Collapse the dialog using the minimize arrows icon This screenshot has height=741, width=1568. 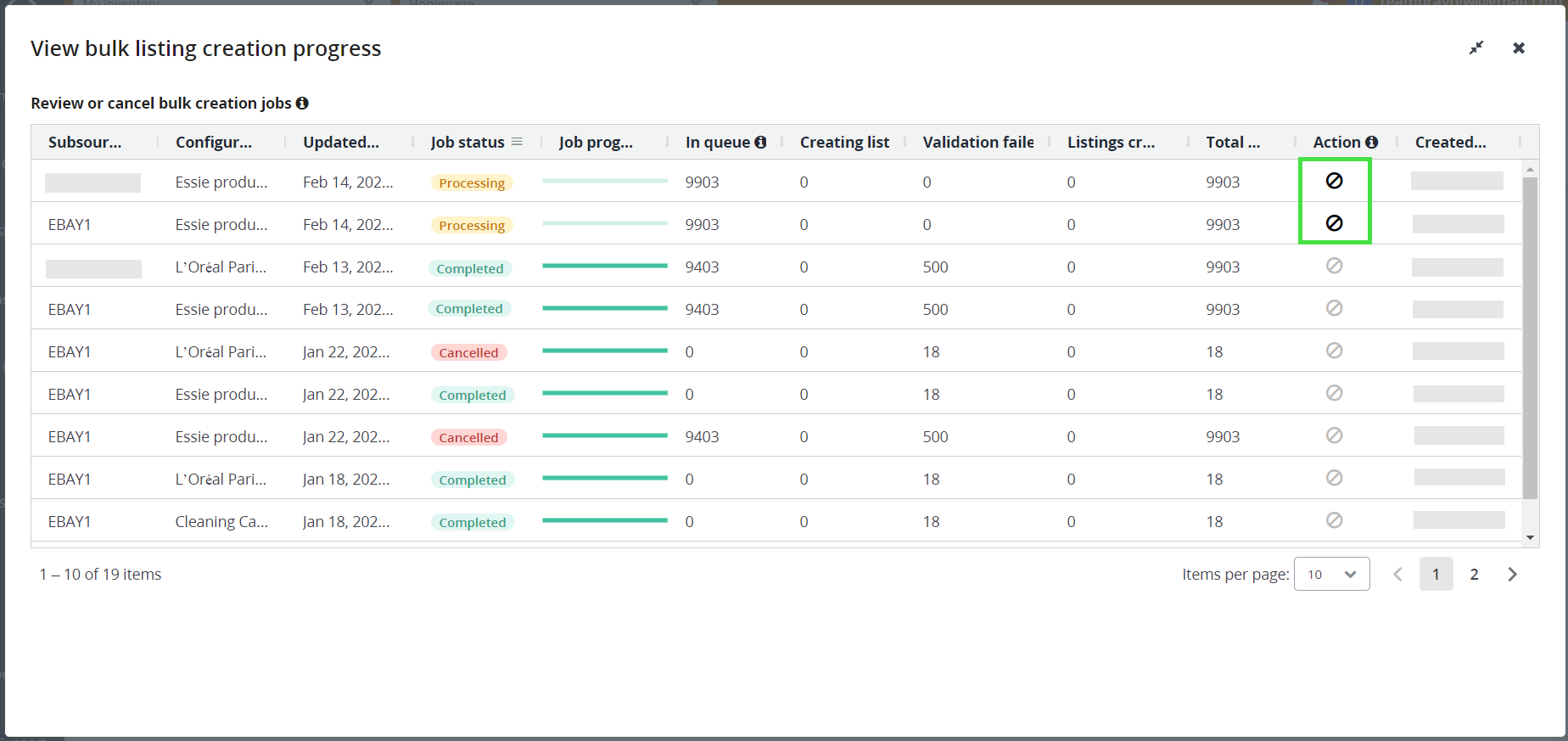tap(1476, 48)
